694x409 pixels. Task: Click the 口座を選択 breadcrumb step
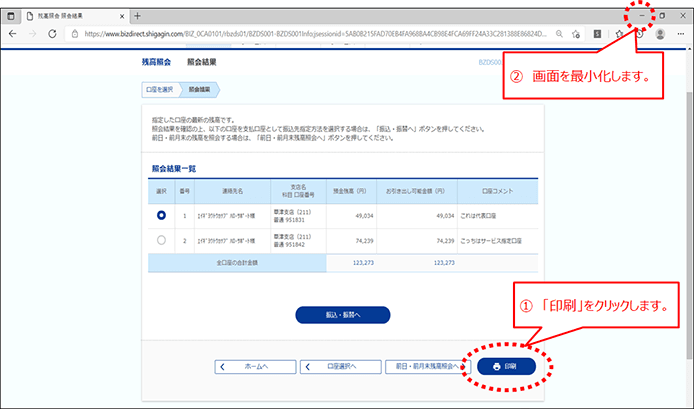click(x=157, y=90)
